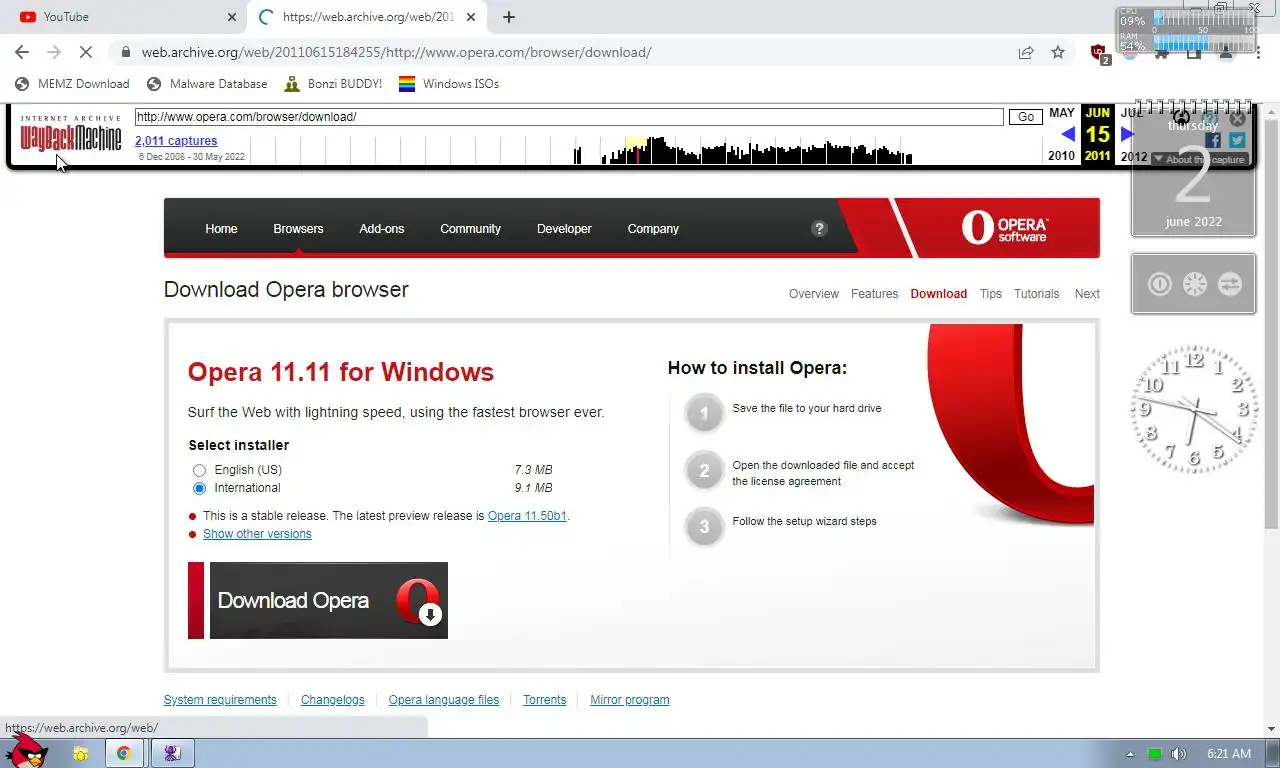Click Chrome icon in taskbar
This screenshot has height=768, width=1280.
point(124,753)
